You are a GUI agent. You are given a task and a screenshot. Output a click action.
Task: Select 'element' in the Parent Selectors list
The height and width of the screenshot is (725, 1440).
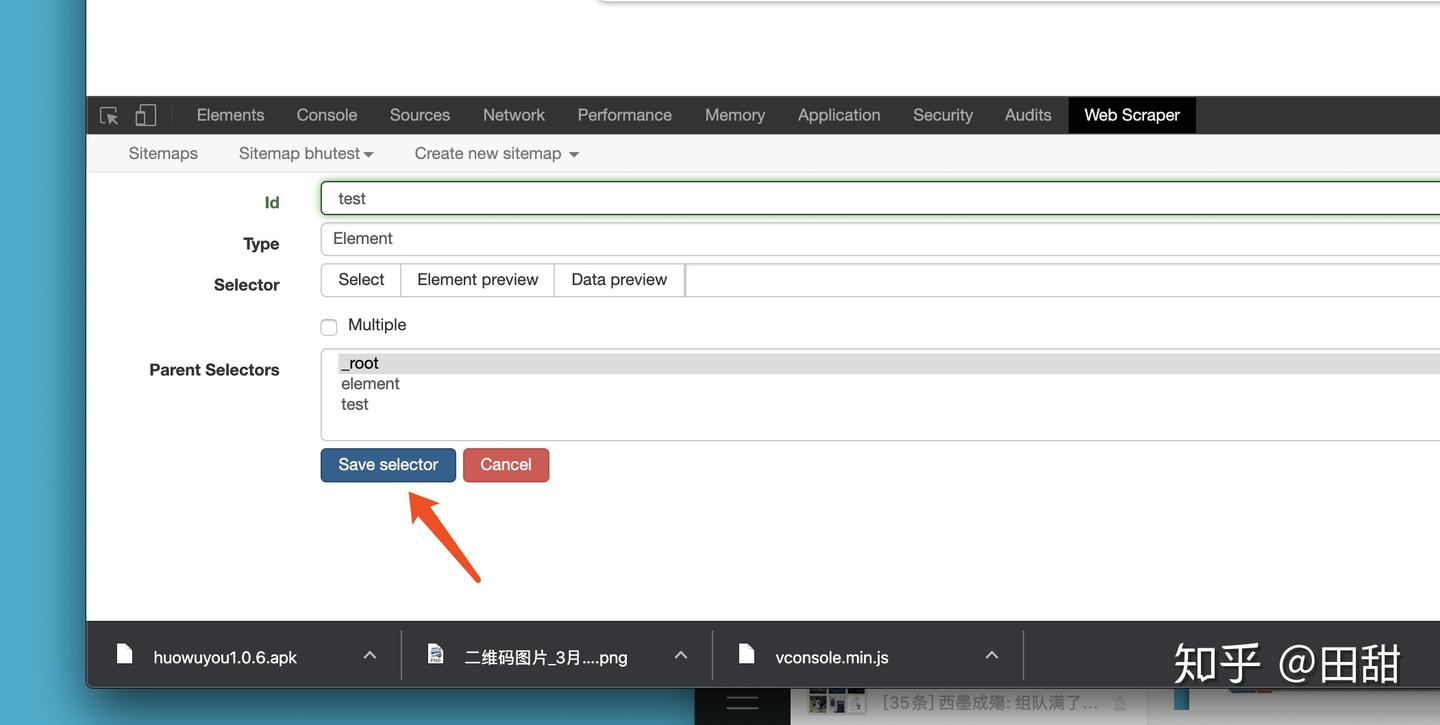[370, 381]
